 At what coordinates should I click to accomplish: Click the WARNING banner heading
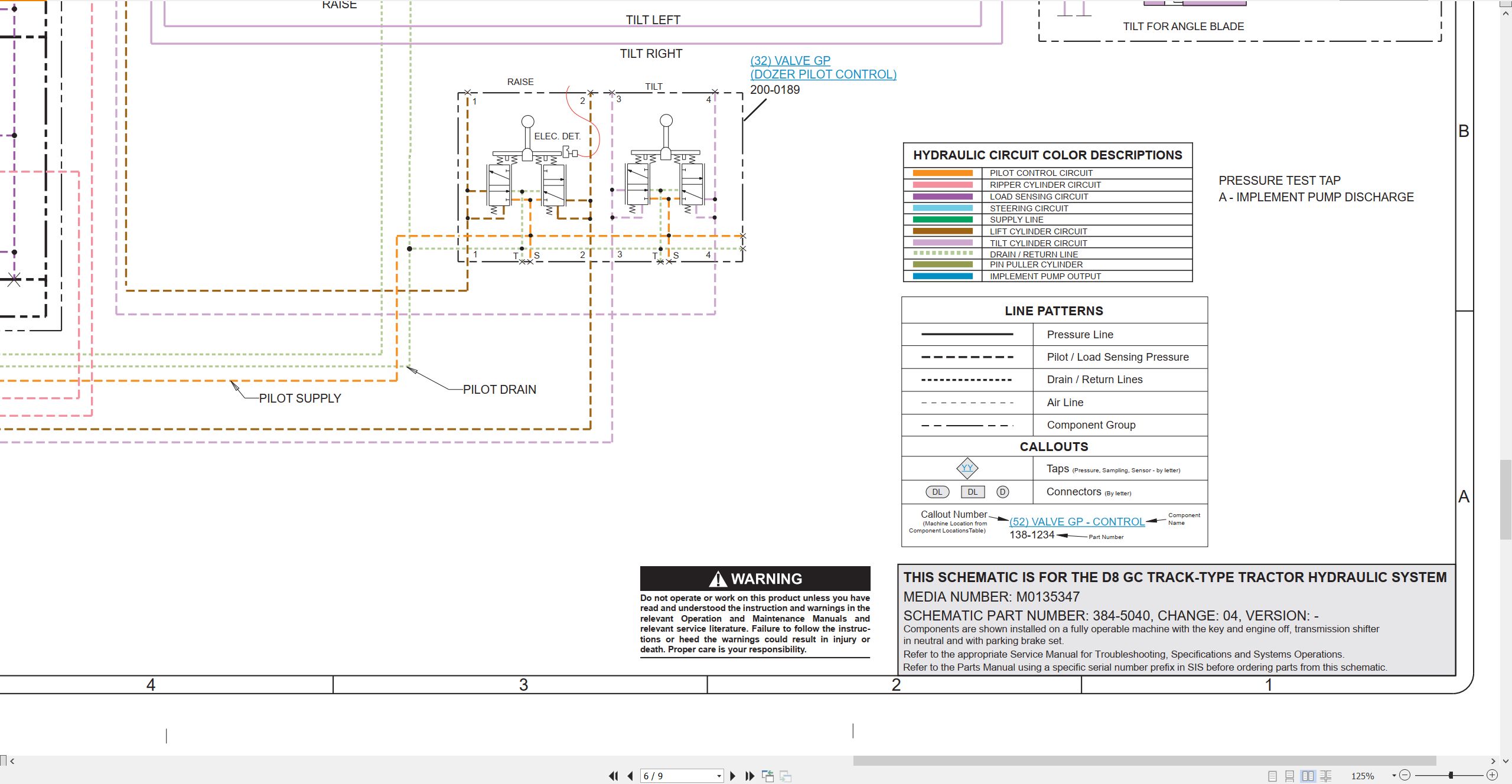pyautogui.click(x=755, y=579)
